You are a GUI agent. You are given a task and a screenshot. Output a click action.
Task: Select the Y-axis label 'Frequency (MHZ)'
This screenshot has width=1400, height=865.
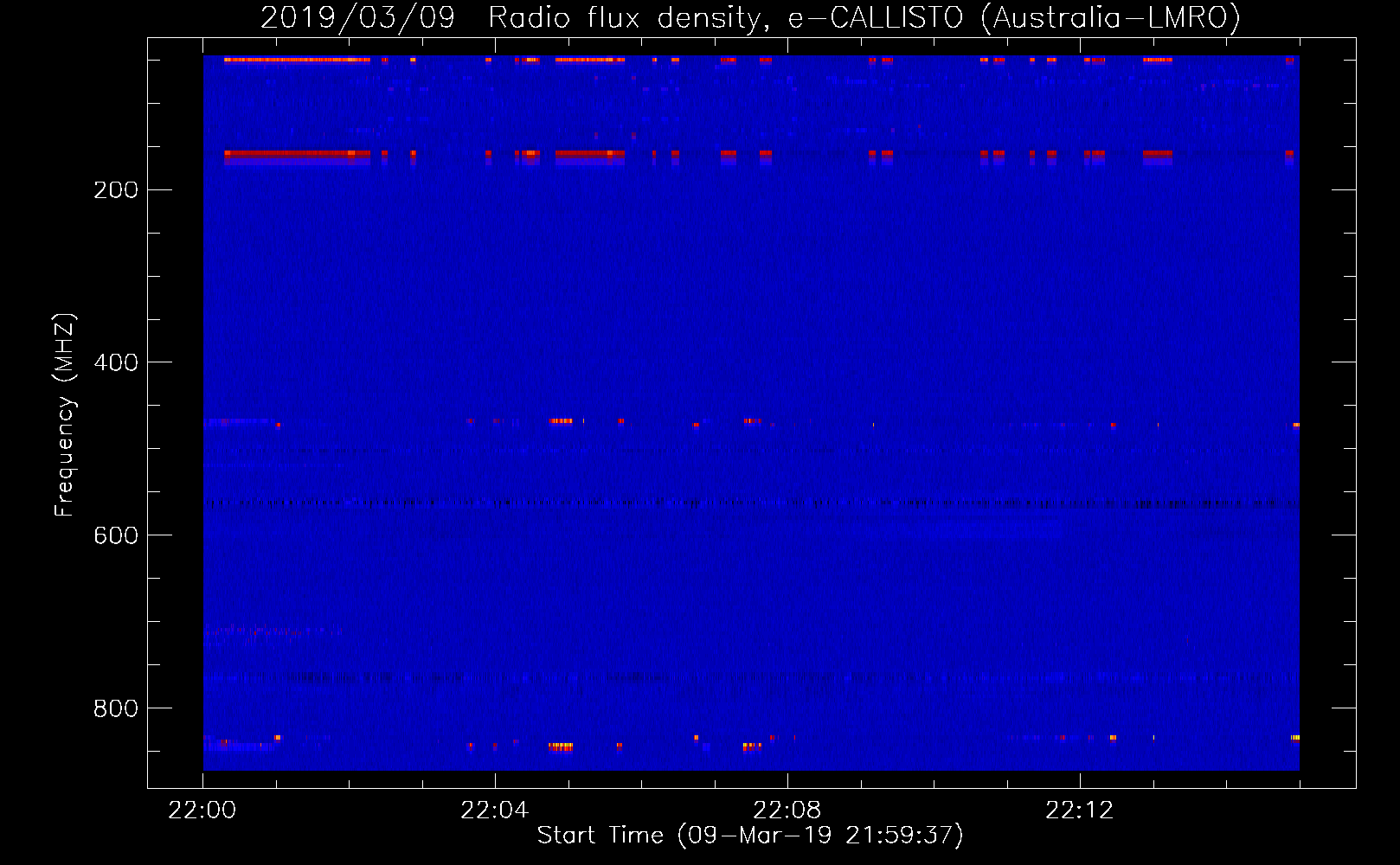pyautogui.click(x=65, y=414)
